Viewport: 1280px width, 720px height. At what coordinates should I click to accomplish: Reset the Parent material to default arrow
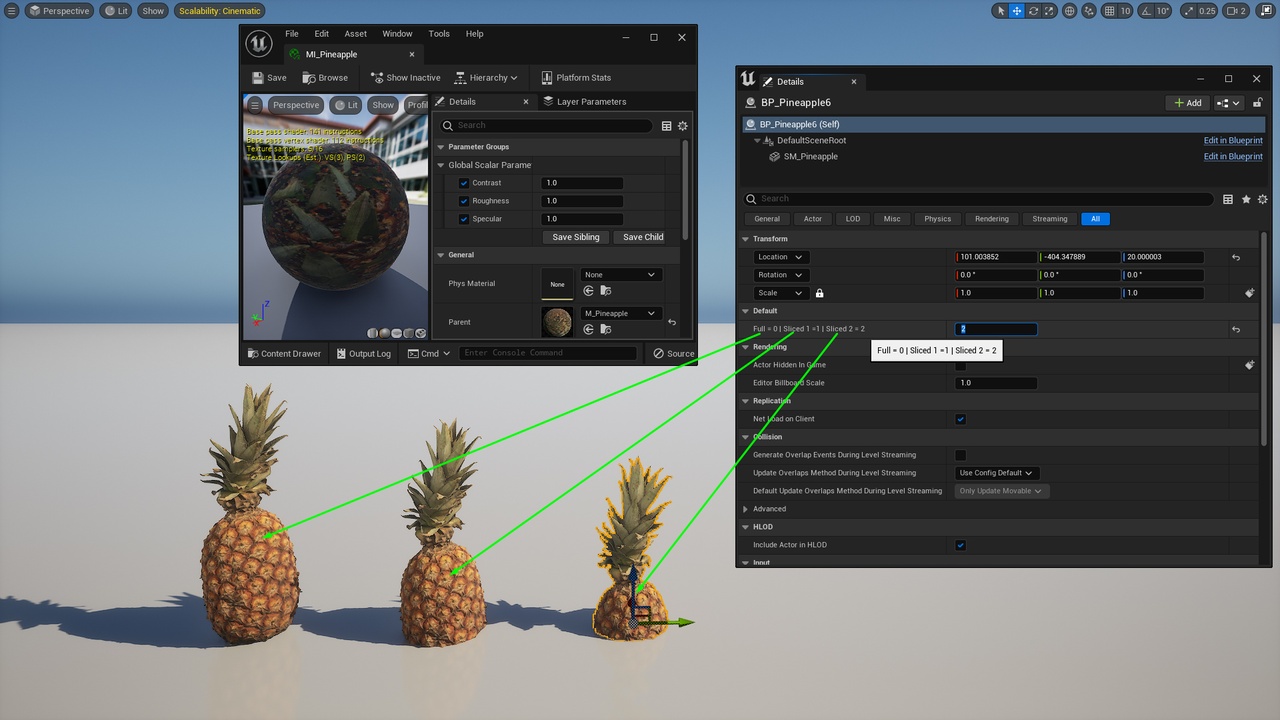[x=672, y=322]
